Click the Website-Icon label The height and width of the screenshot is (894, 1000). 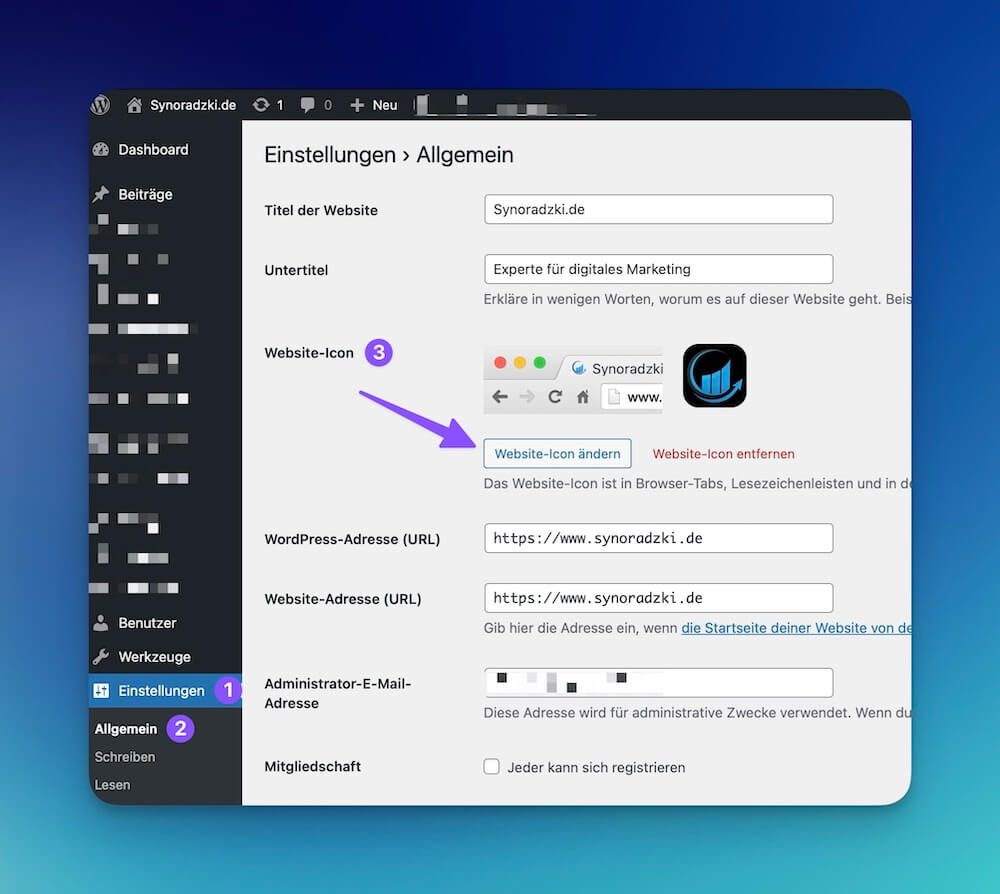[x=309, y=353]
